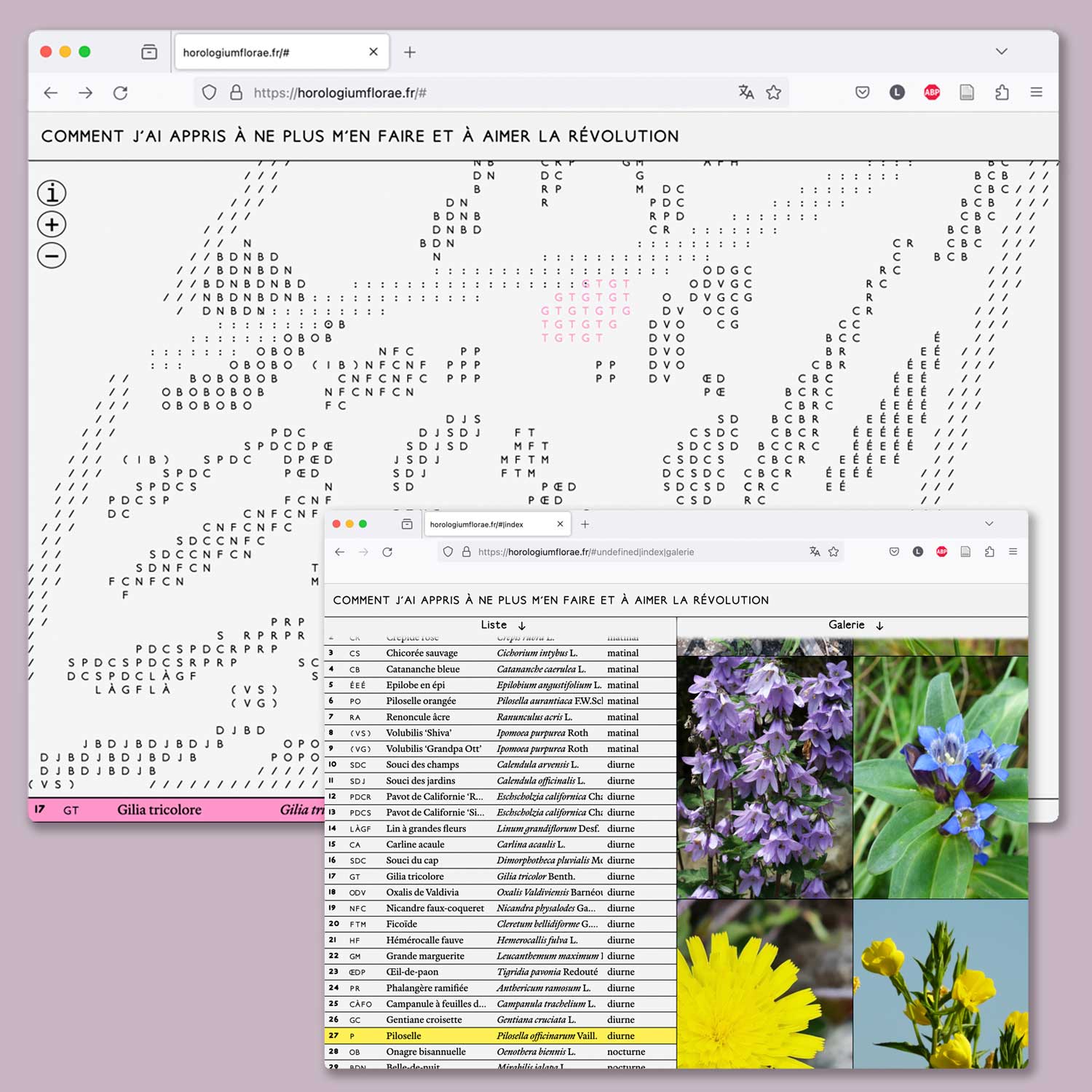The image size is (1092, 1092).
Task: Open the translate icon in large window's address bar
Action: pos(746,92)
